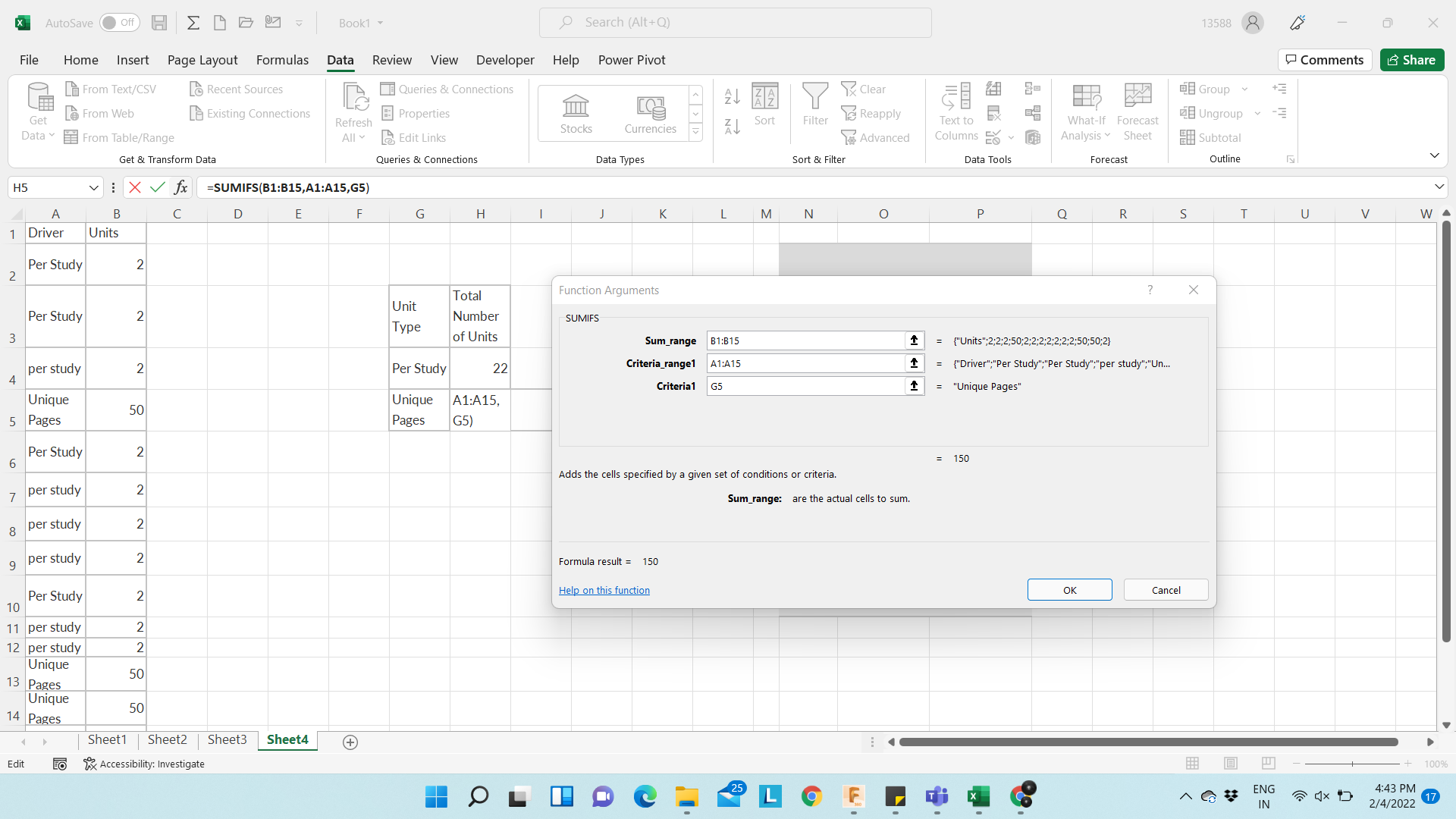
Task: Click the Currencies data type icon
Action: pyautogui.click(x=650, y=106)
